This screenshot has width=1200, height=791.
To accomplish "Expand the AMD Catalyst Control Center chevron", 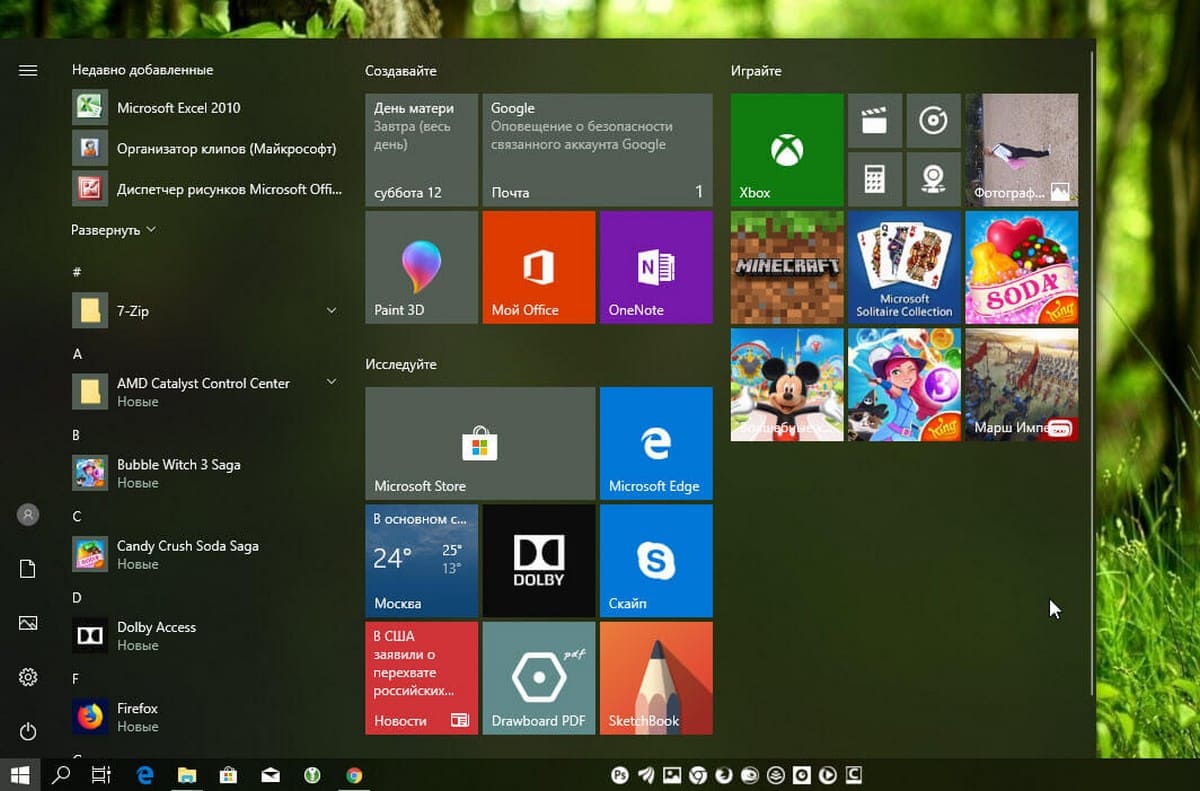I will click(331, 382).
